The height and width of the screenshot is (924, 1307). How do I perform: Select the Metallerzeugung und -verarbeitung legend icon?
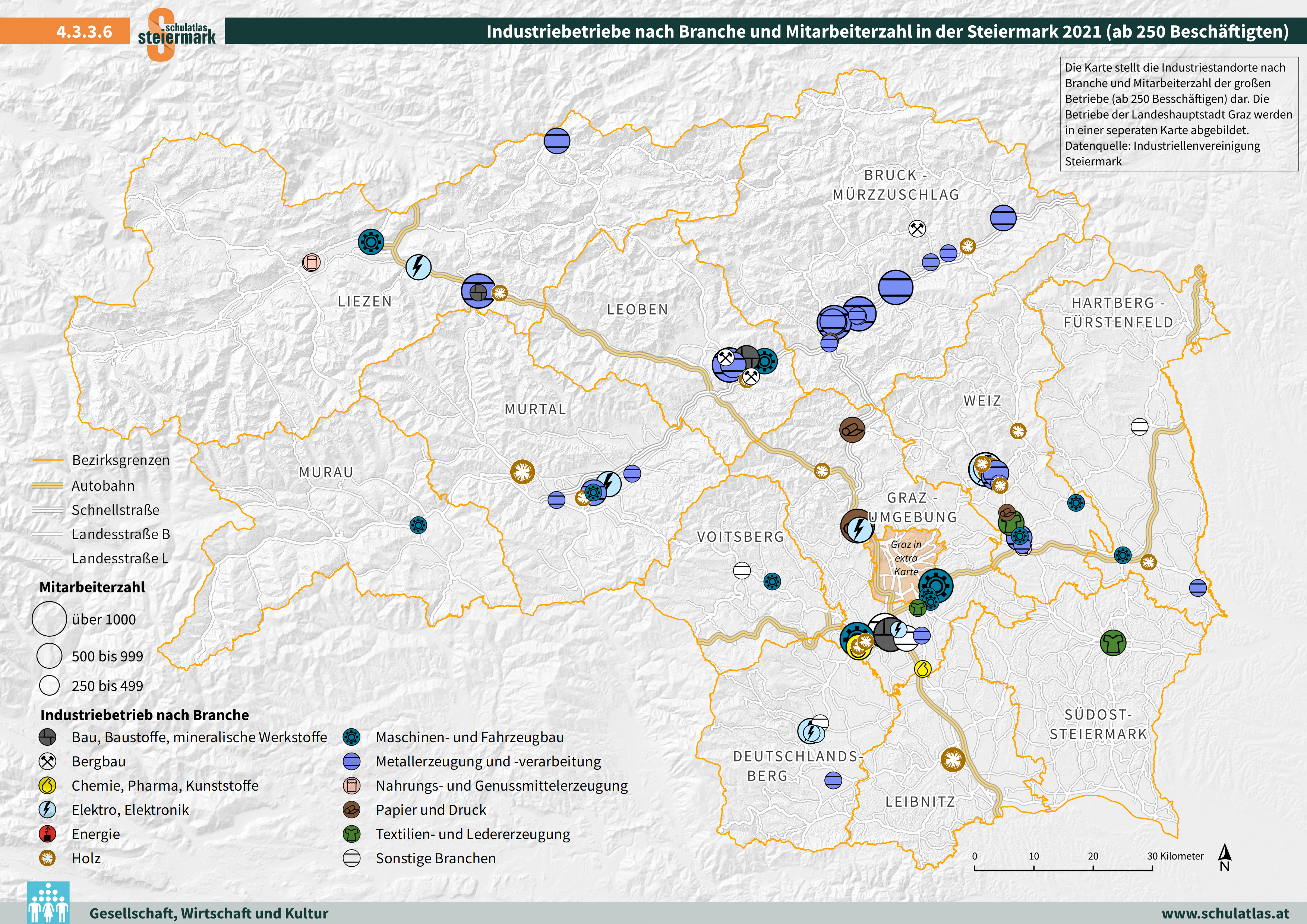coord(352,762)
